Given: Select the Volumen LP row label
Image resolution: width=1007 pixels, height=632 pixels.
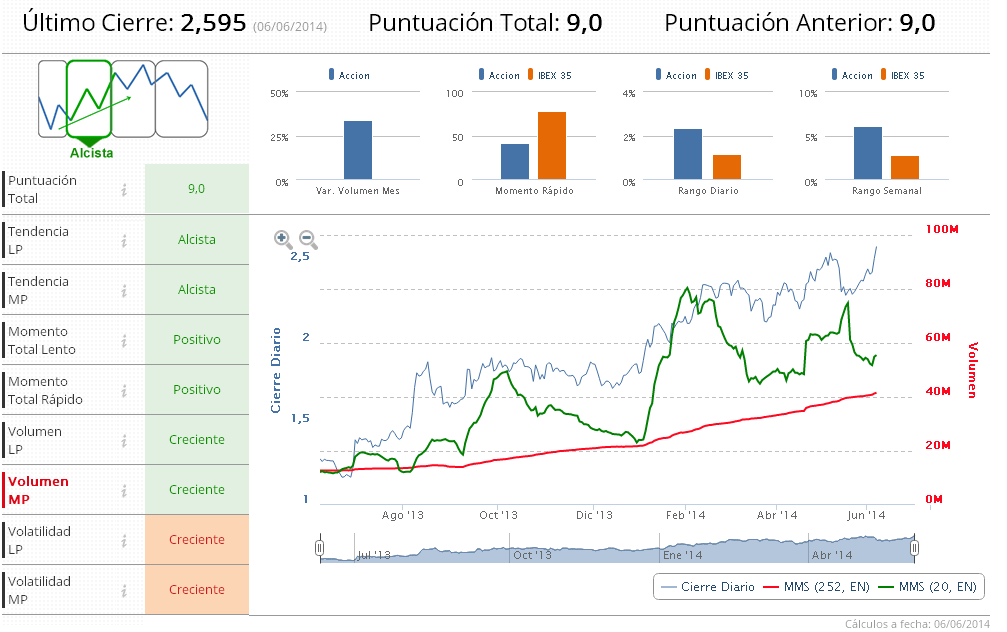Looking at the screenshot, I should (x=35, y=441).
